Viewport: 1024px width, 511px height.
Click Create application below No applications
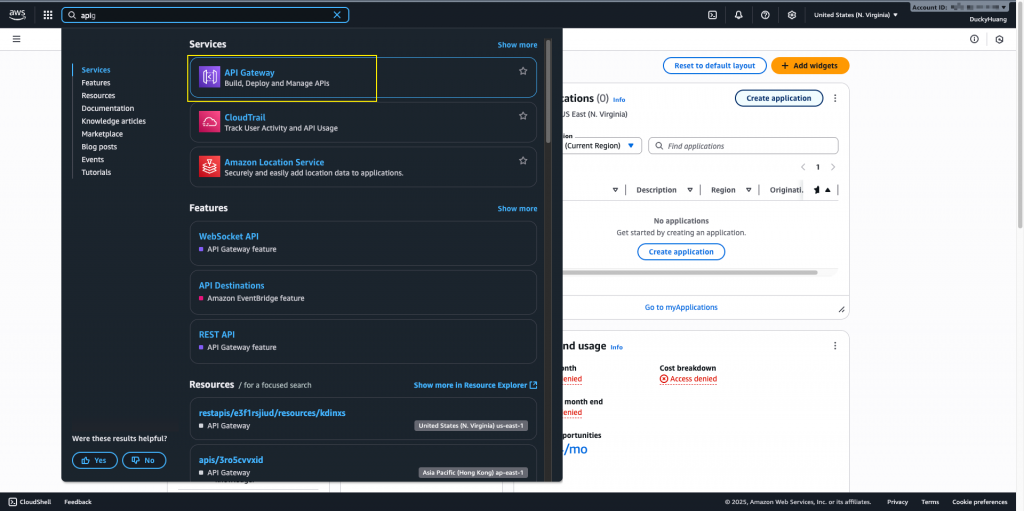681,252
